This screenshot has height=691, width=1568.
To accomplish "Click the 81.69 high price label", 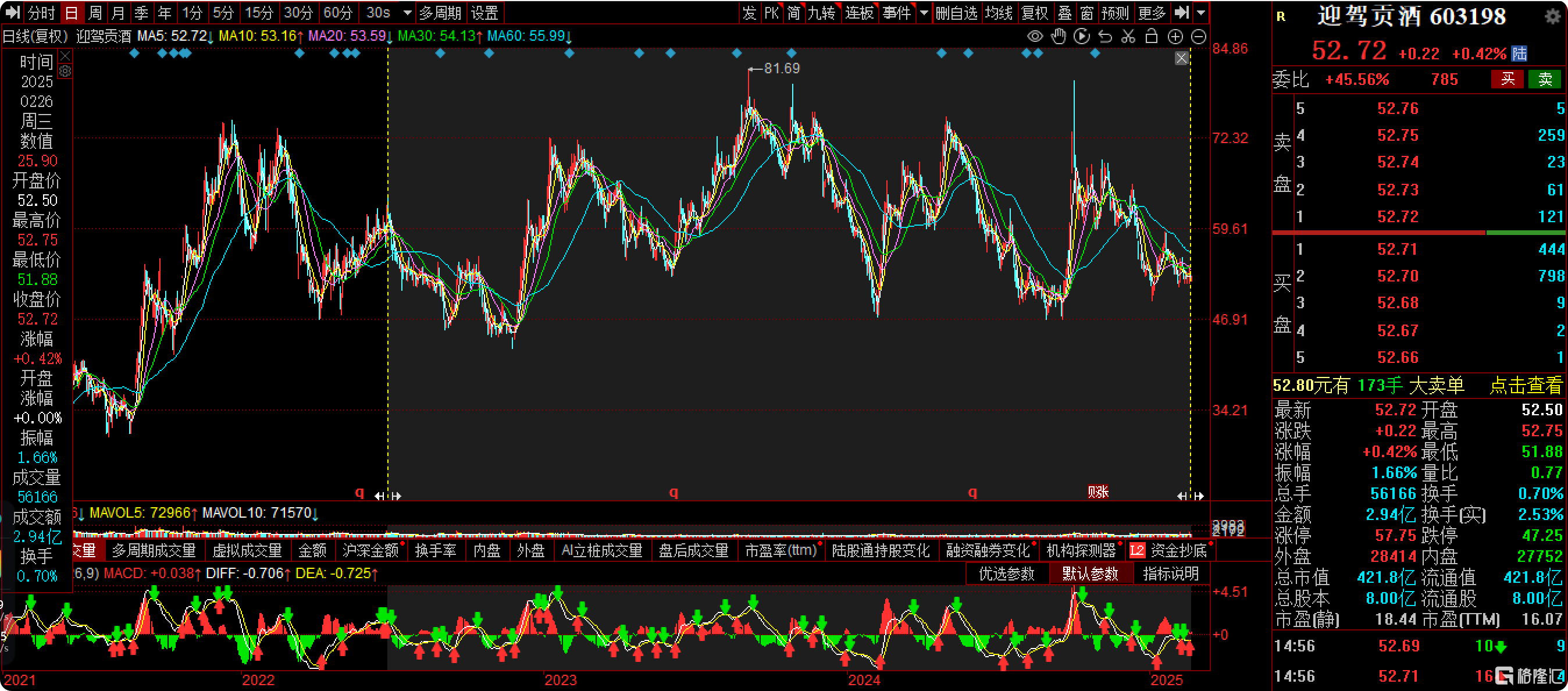I will [782, 68].
